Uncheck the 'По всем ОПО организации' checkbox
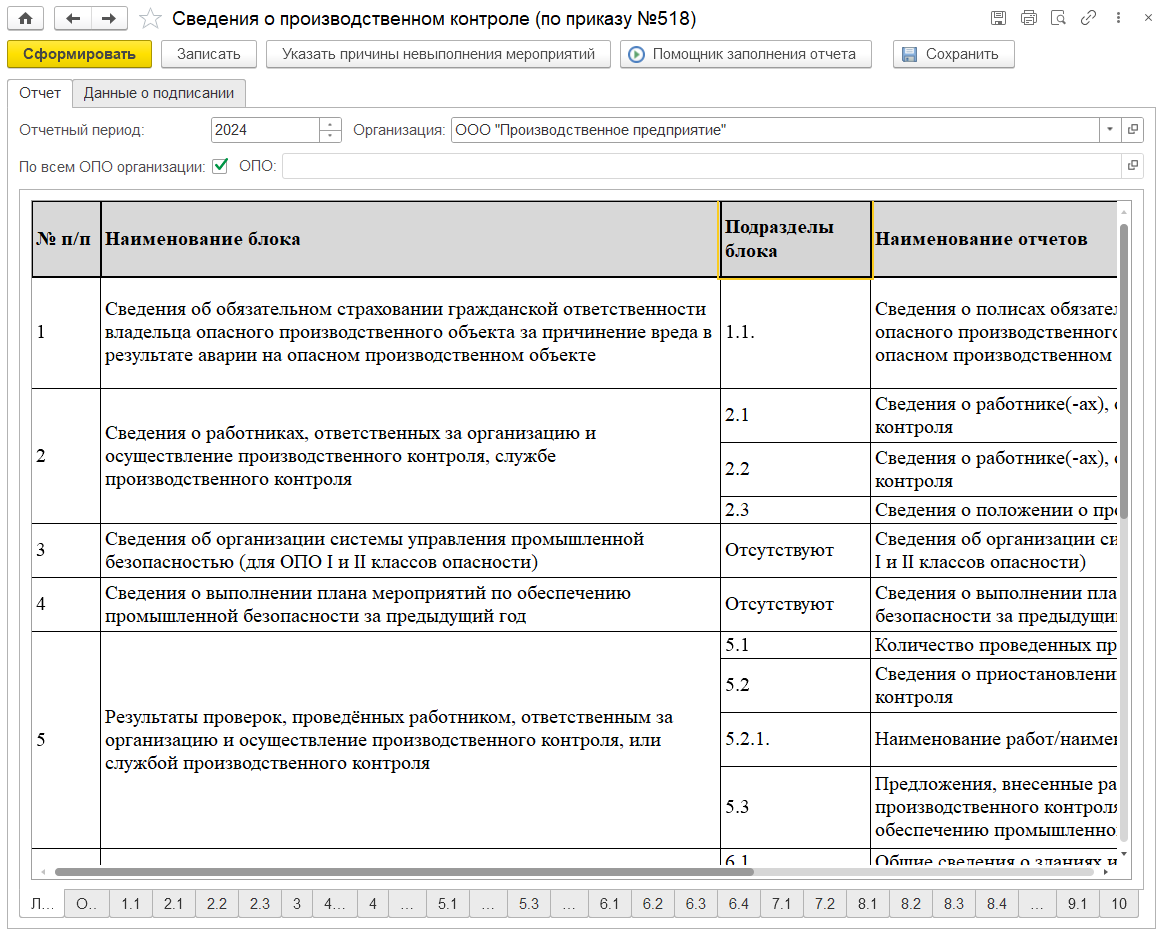The width and height of the screenshot is (1162, 937). pos(220,166)
